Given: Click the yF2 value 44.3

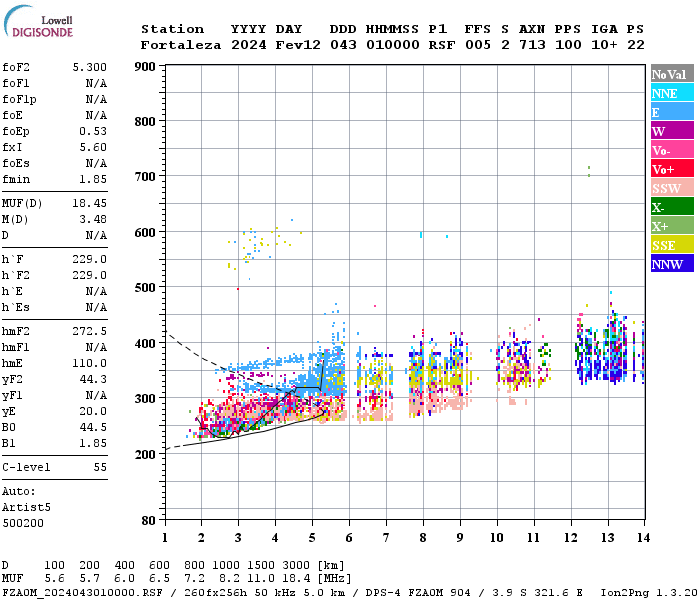Looking at the screenshot, I should click(x=93, y=379).
